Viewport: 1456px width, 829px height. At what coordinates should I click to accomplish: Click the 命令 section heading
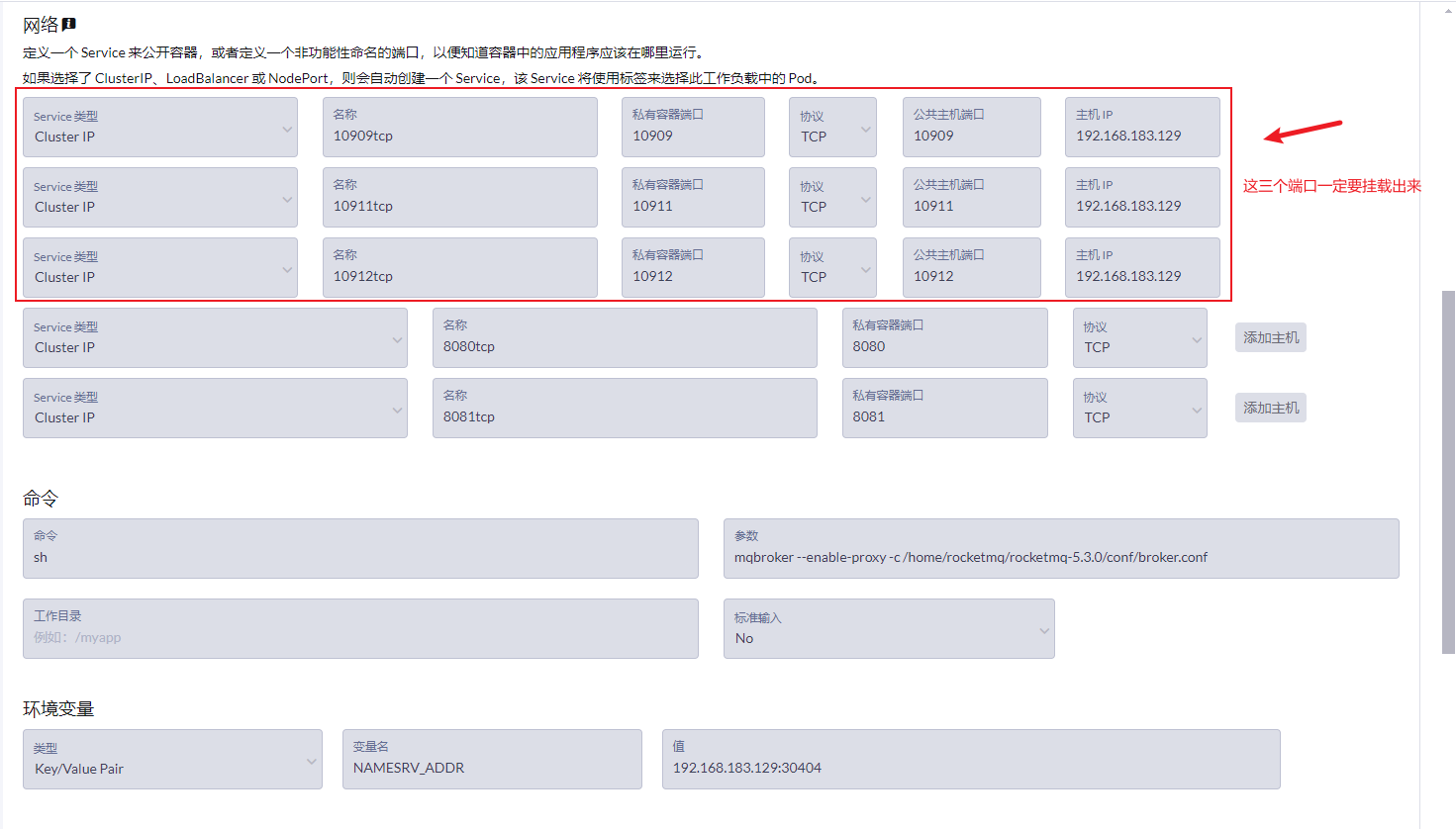tap(41, 498)
